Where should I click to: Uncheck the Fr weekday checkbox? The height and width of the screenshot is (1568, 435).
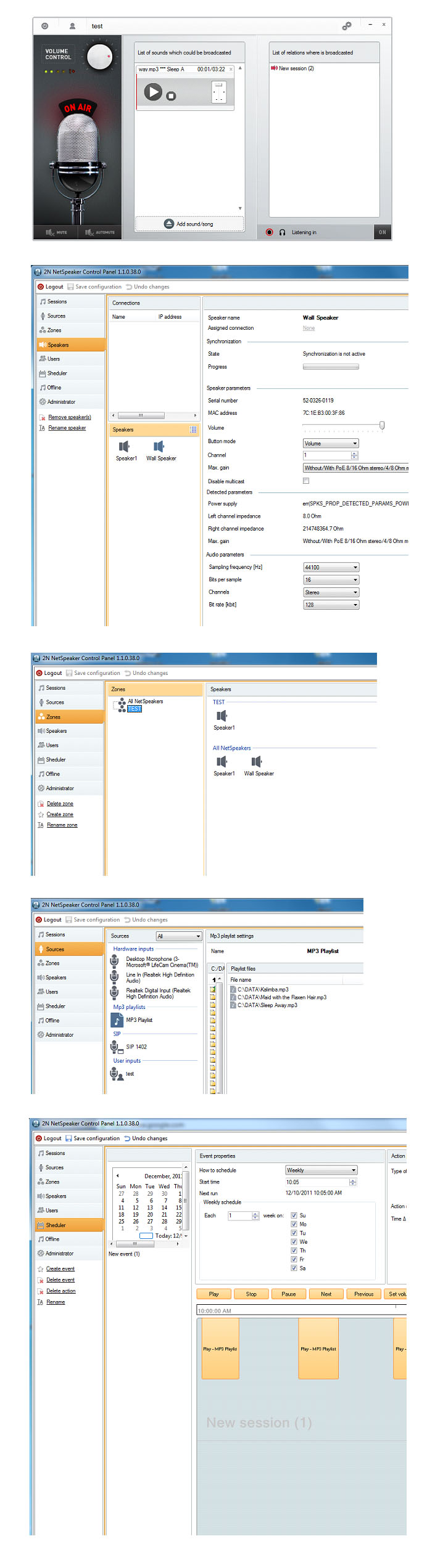pyautogui.click(x=294, y=1259)
